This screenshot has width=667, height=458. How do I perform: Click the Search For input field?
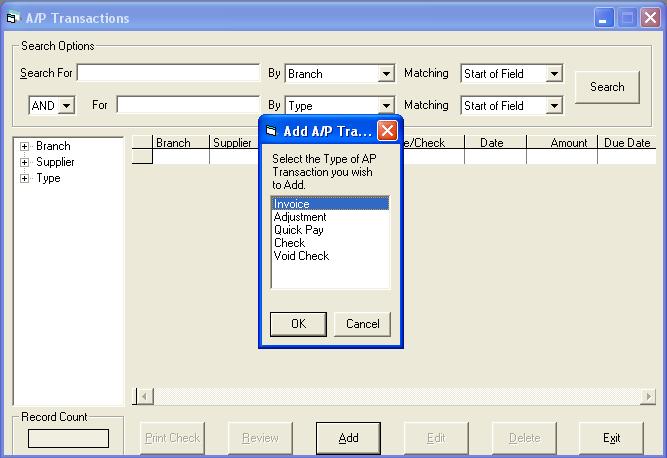click(168, 73)
